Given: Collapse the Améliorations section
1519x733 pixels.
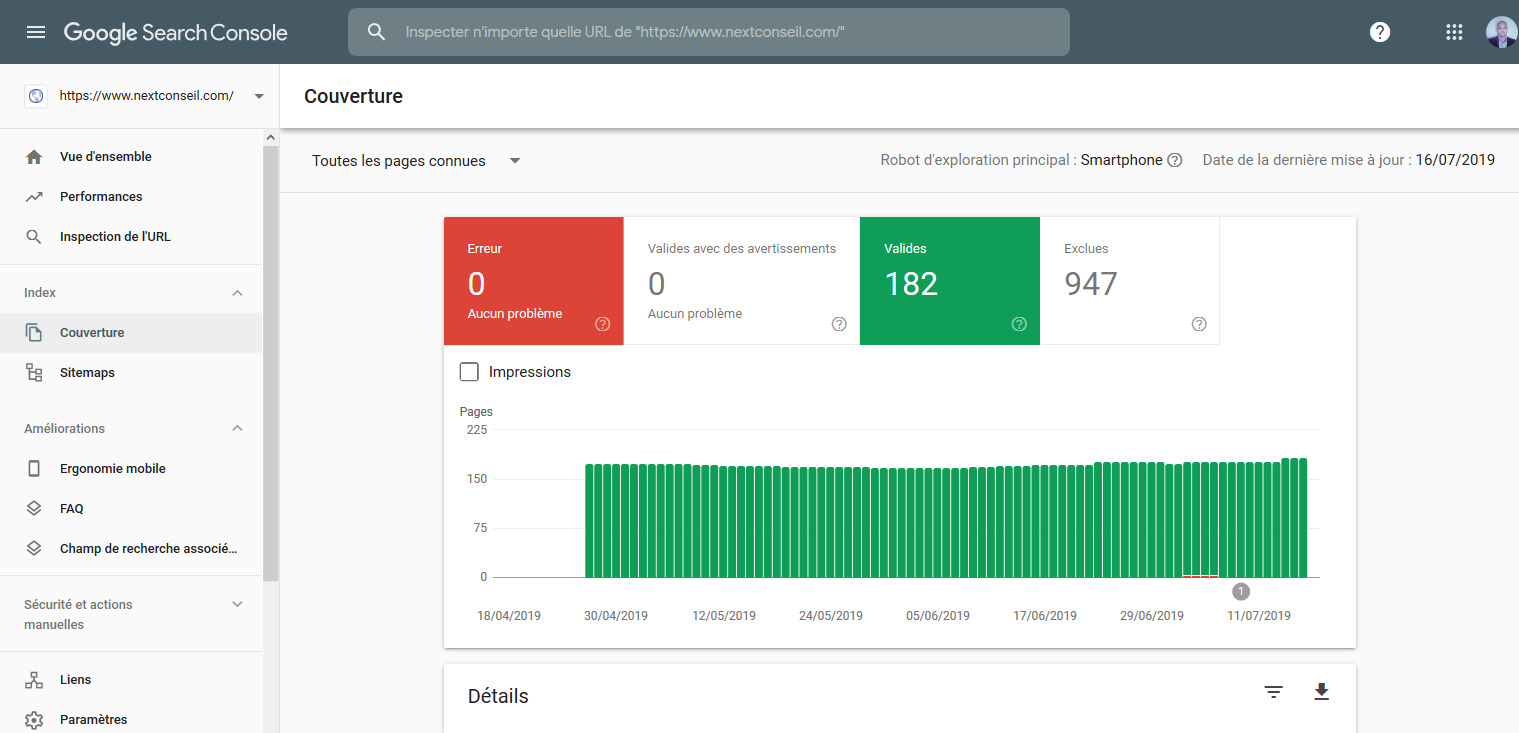Looking at the screenshot, I should 237,429.
